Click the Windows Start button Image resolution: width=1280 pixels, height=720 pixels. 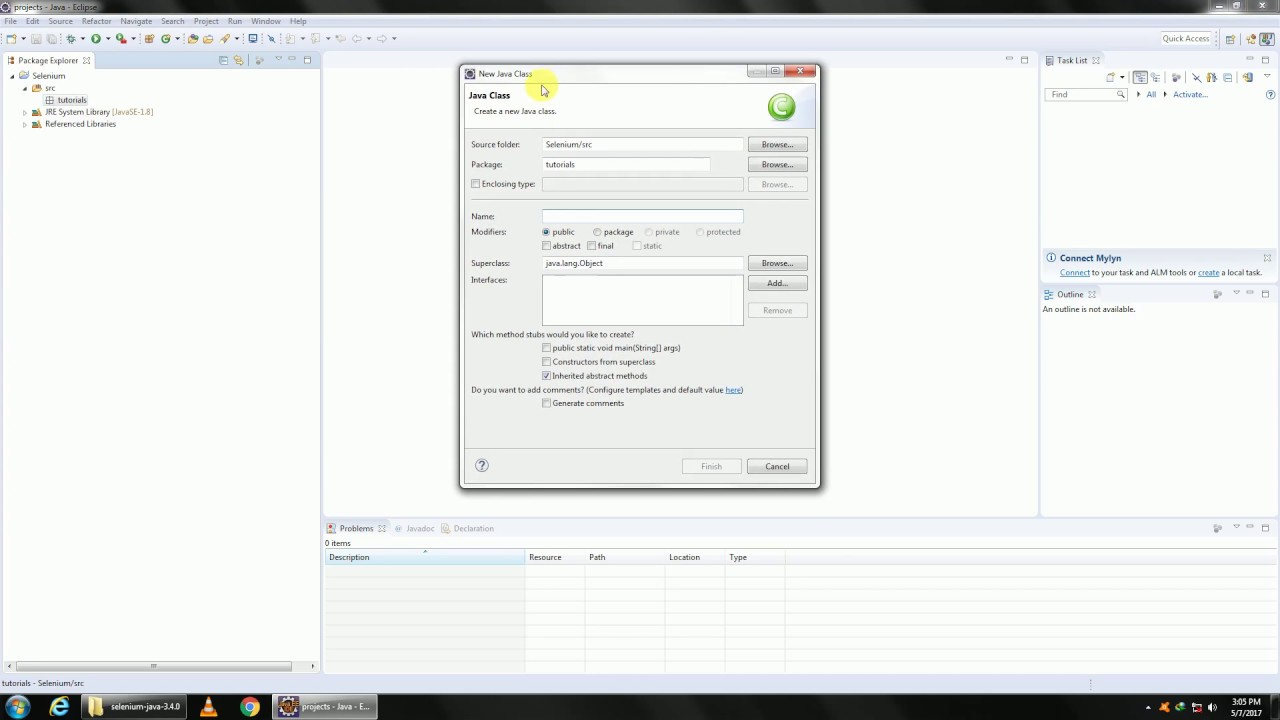click(x=17, y=706)
